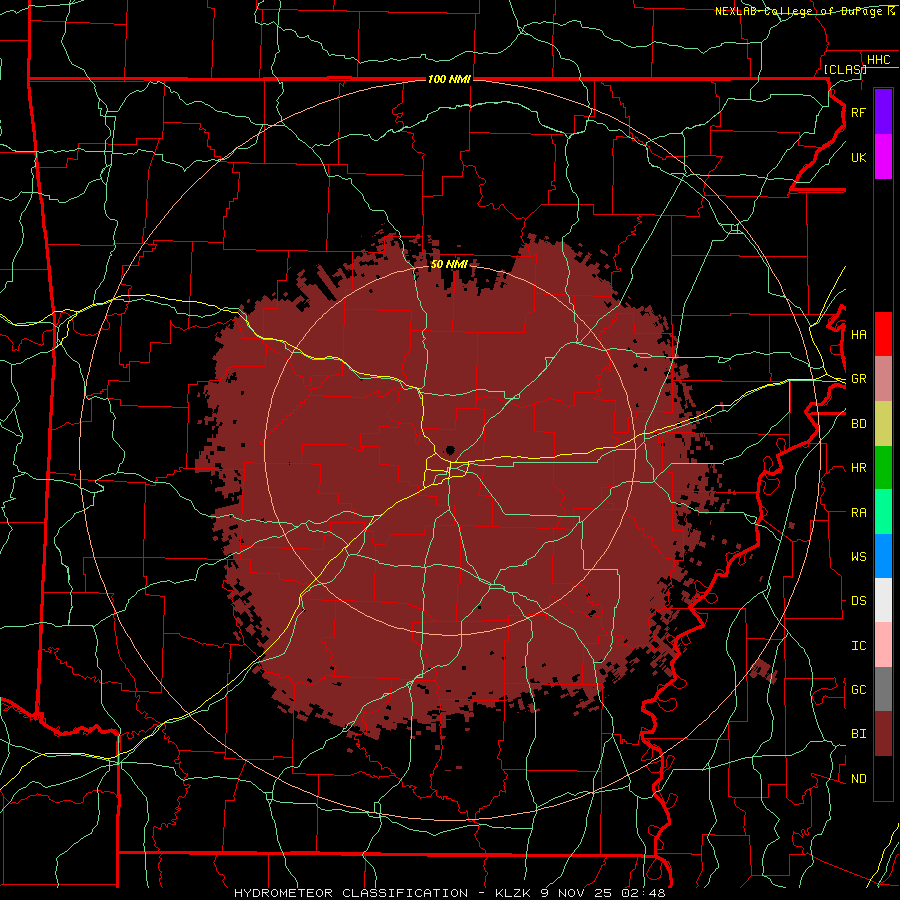
Task: Click the RF legend label
Action: [x=858, y=112]
